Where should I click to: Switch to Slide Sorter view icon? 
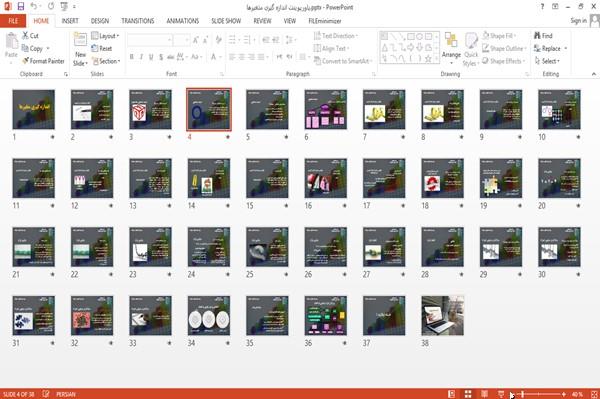[x=468, y=394]
